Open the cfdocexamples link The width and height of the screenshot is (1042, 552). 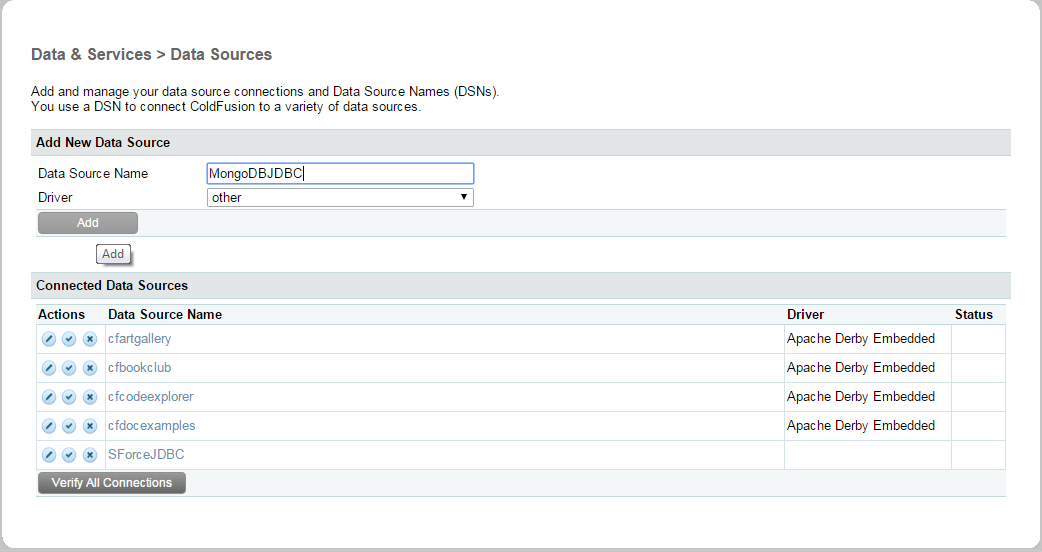[152, 426]
